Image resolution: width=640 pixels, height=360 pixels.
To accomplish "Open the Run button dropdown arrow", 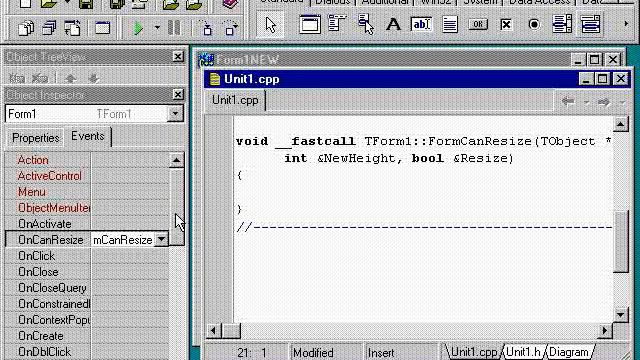I will [x=157, y=28].
